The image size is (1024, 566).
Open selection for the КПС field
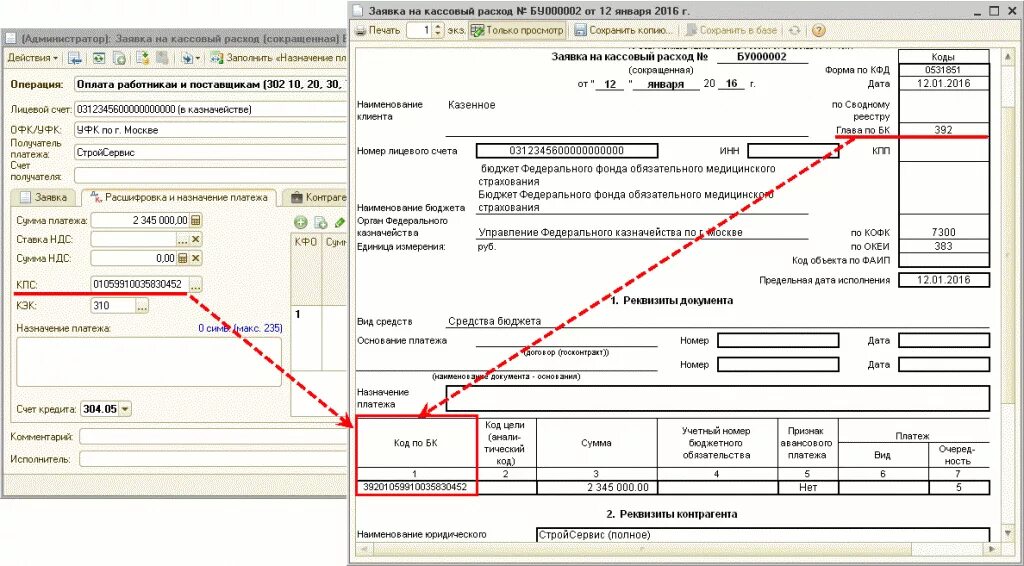tap(196, 285)
